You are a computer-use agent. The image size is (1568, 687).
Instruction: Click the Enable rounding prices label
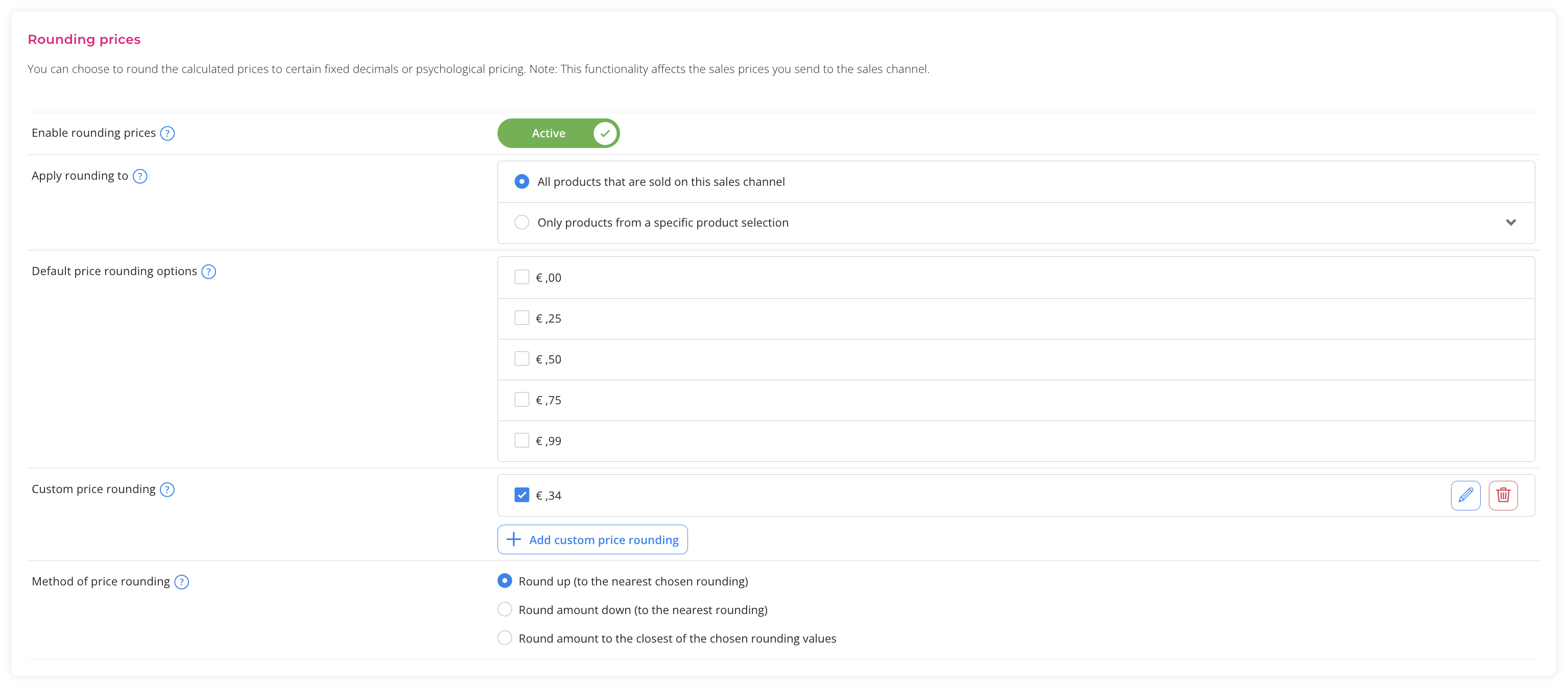94,133
